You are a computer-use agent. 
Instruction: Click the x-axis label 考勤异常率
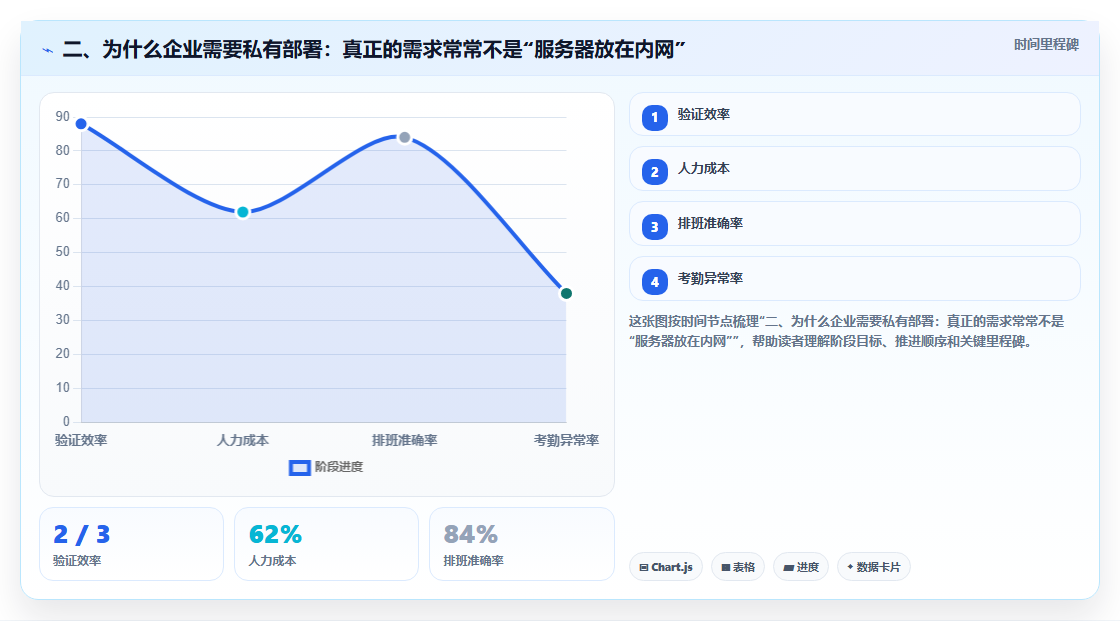click(x=566, y=440)
